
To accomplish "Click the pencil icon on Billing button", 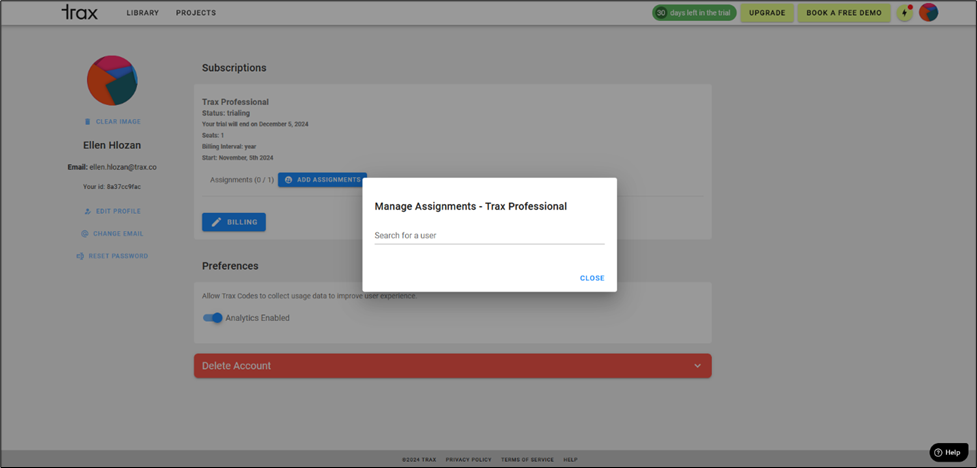I will [216, 222].
